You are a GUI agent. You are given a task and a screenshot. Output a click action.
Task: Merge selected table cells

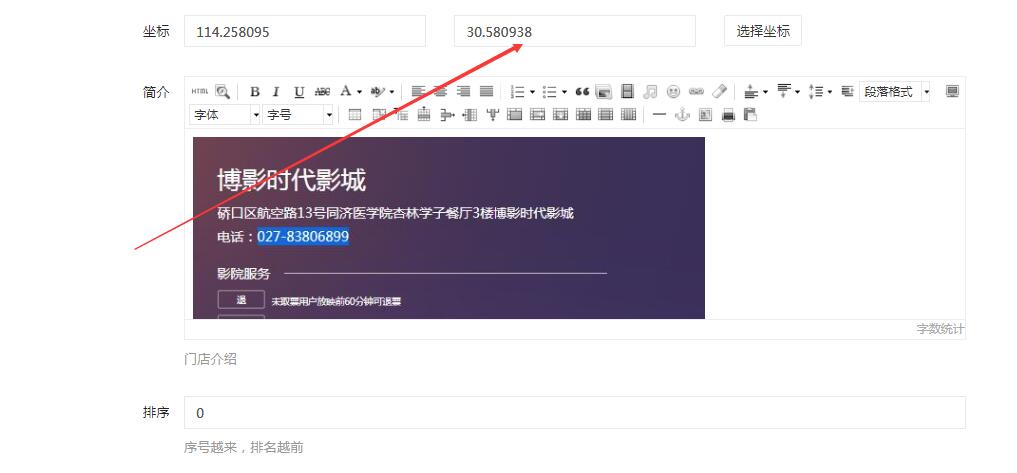point(514,115)
